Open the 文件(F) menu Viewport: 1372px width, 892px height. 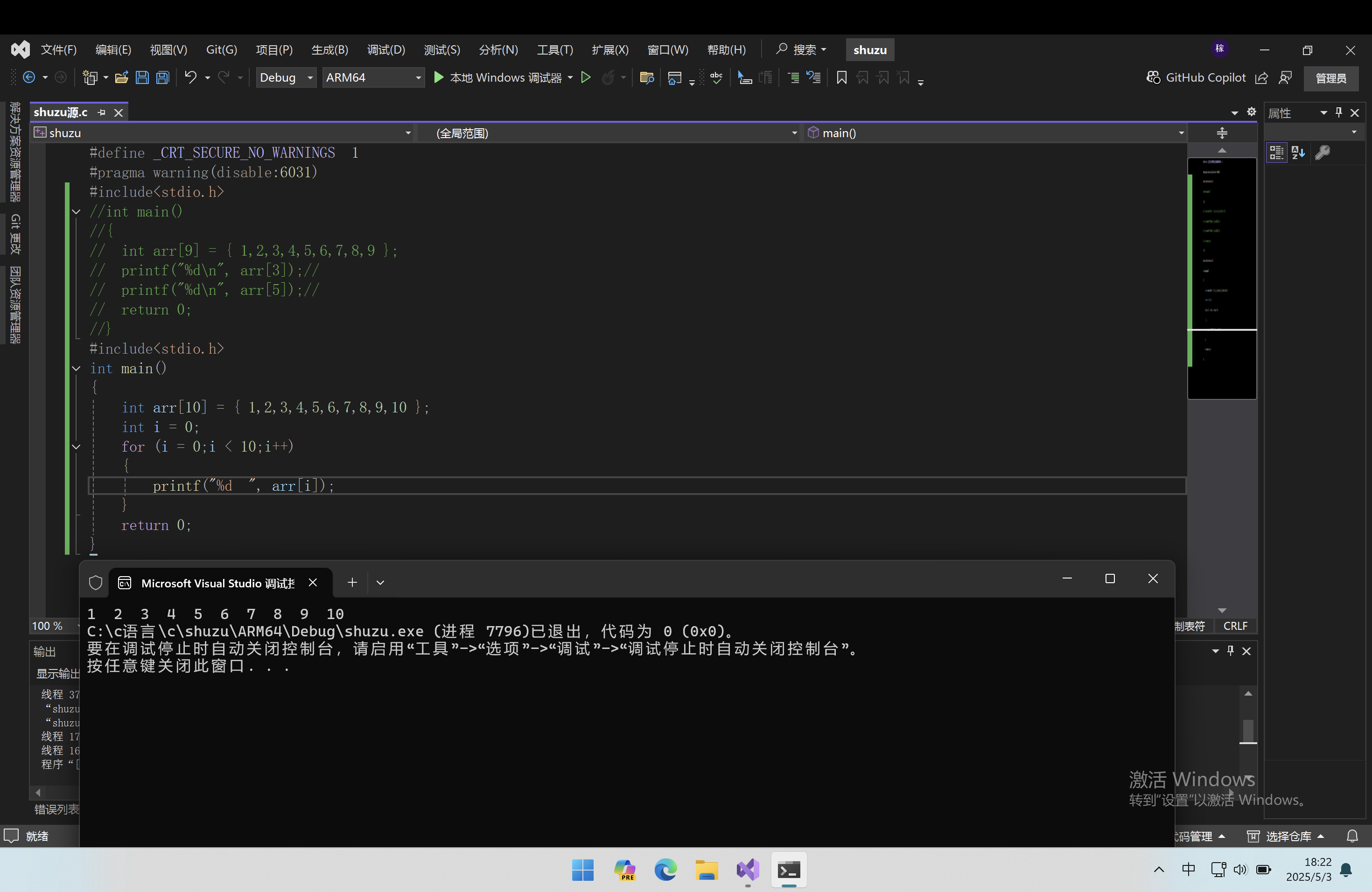59,49
